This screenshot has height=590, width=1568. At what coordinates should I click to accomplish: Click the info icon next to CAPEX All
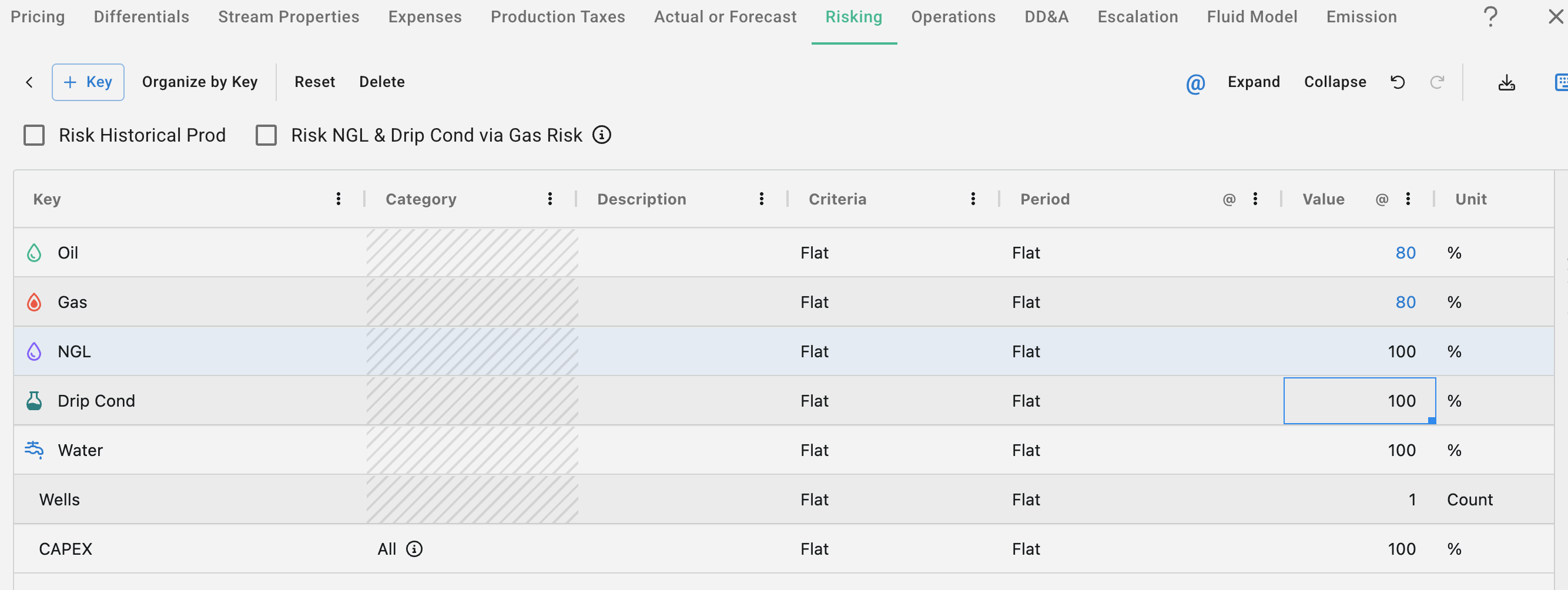(x=414, y=549)
